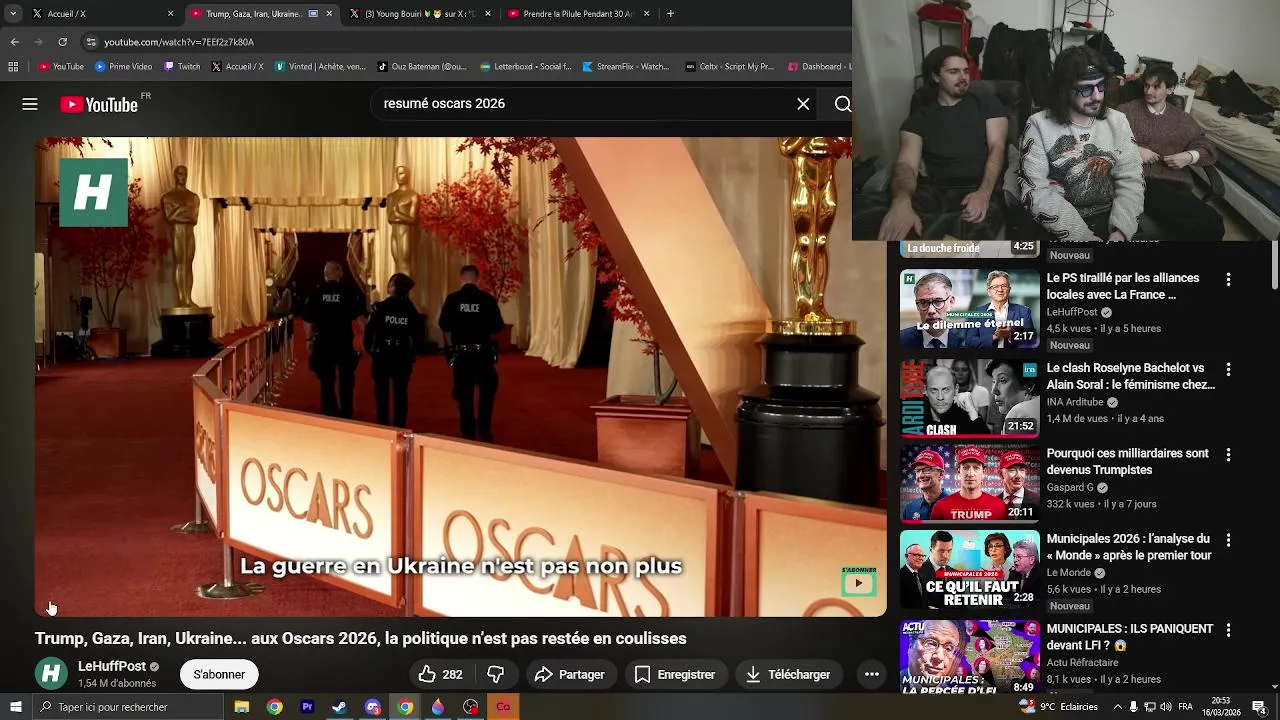The height and width of the screenshot is (720, 1280).
Task: Open the volume icon in system tray
Action: [x=1166, y=707]
